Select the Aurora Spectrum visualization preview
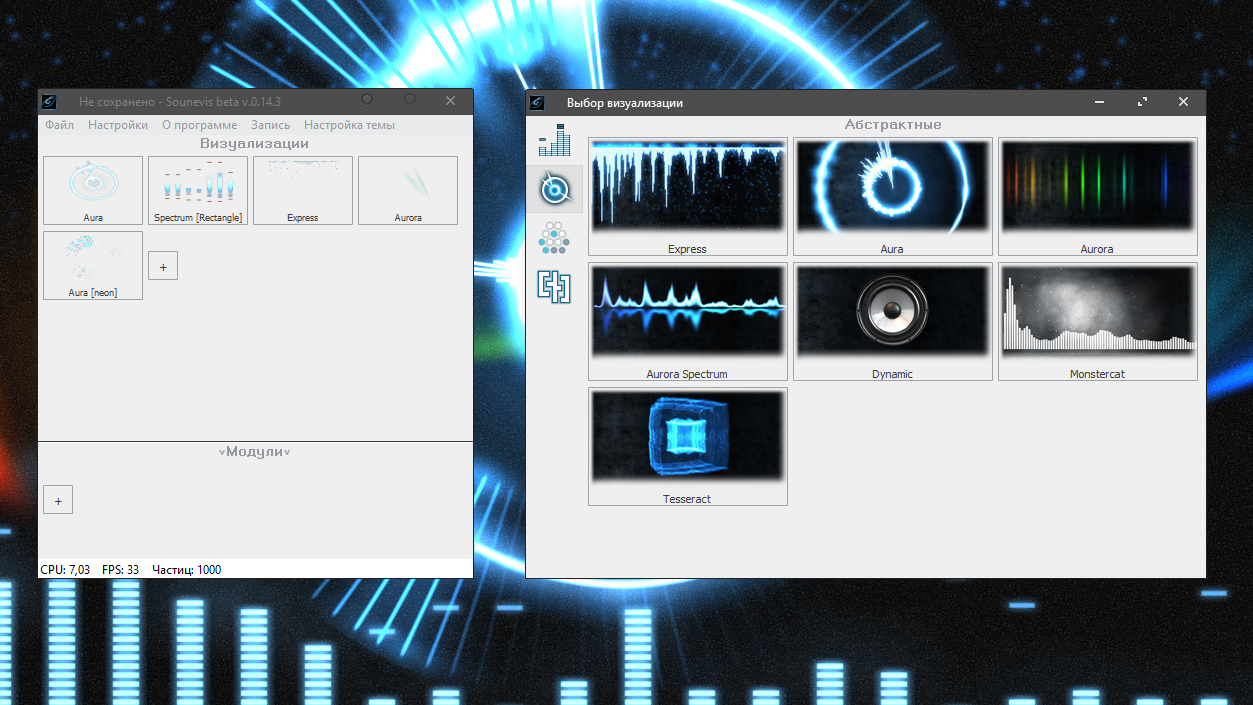Screen dimensions: 1253x705 [x=687, y=321]
